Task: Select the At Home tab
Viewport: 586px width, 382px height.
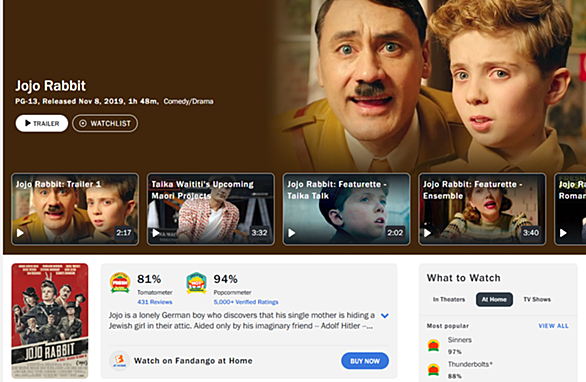Action: click(494, 299)
